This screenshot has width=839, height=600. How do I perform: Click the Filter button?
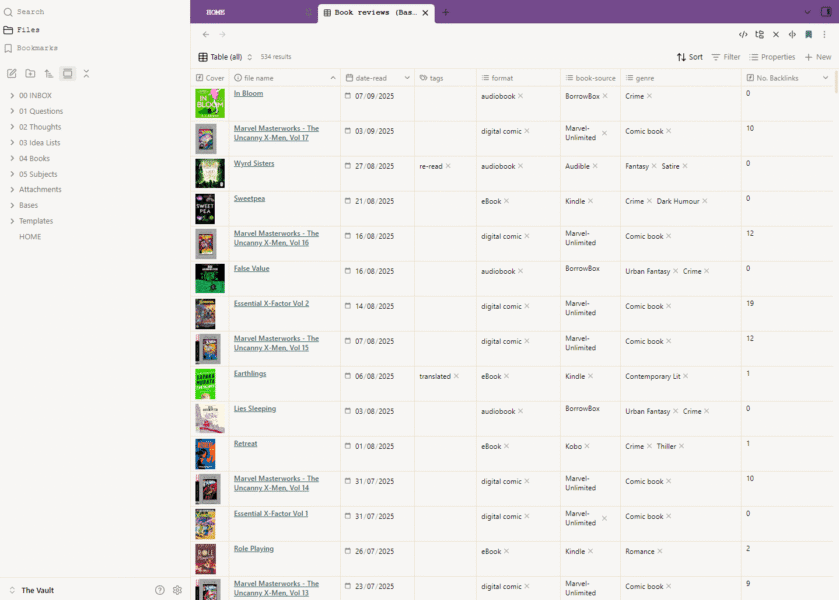pyautogui.click(x=726, y=57)
